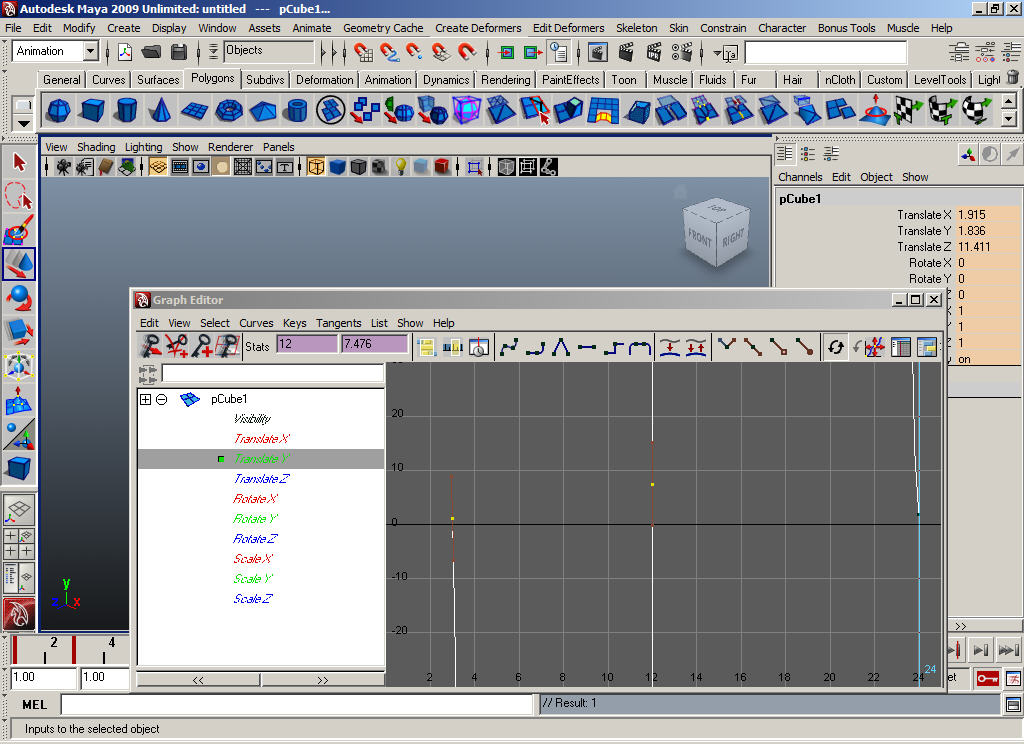This screenshot has height=744, width=1024.
Task: Open the shelf options down arrow menu
Action: (x=23, y=123)
